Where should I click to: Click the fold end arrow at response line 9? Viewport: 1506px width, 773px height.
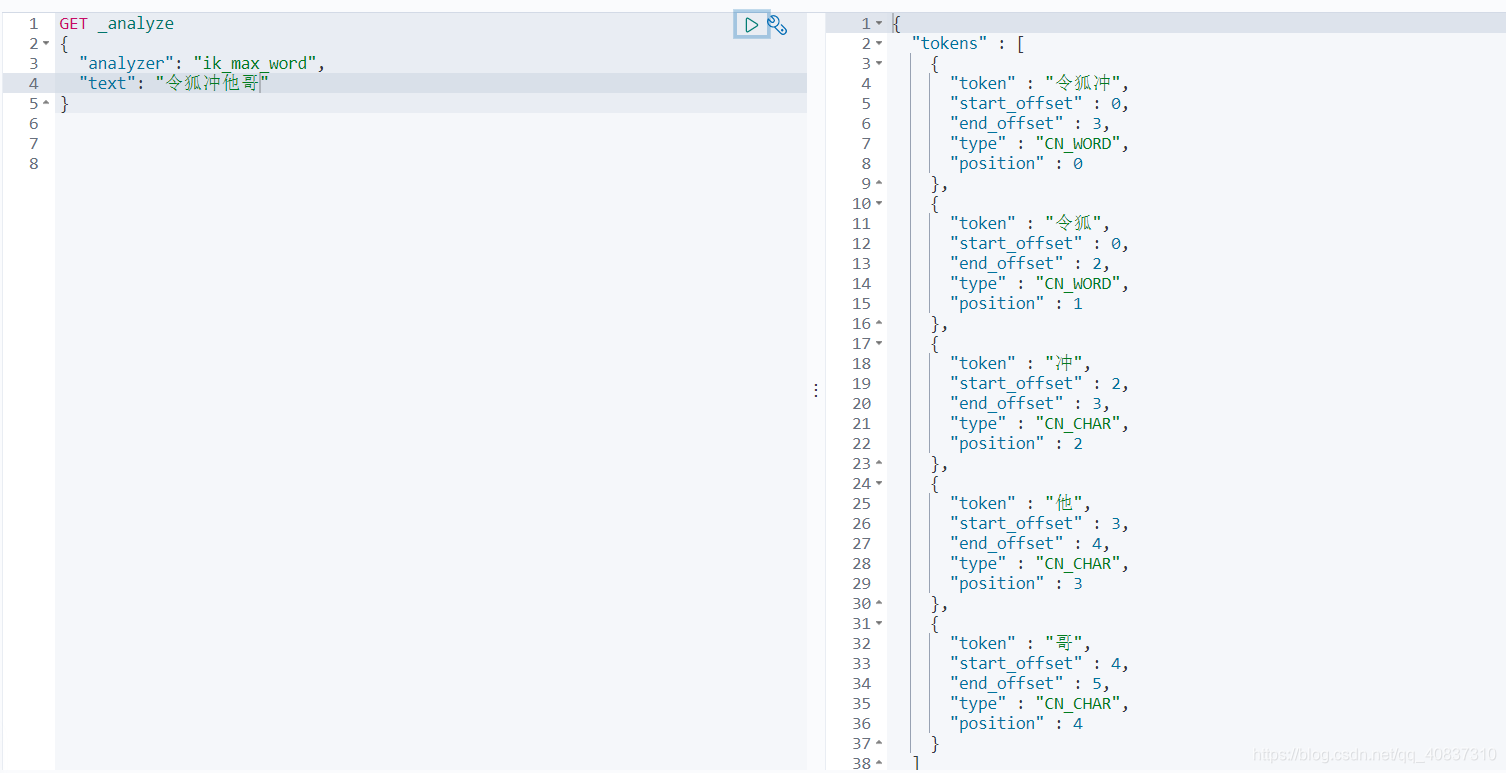pos(879,184)
